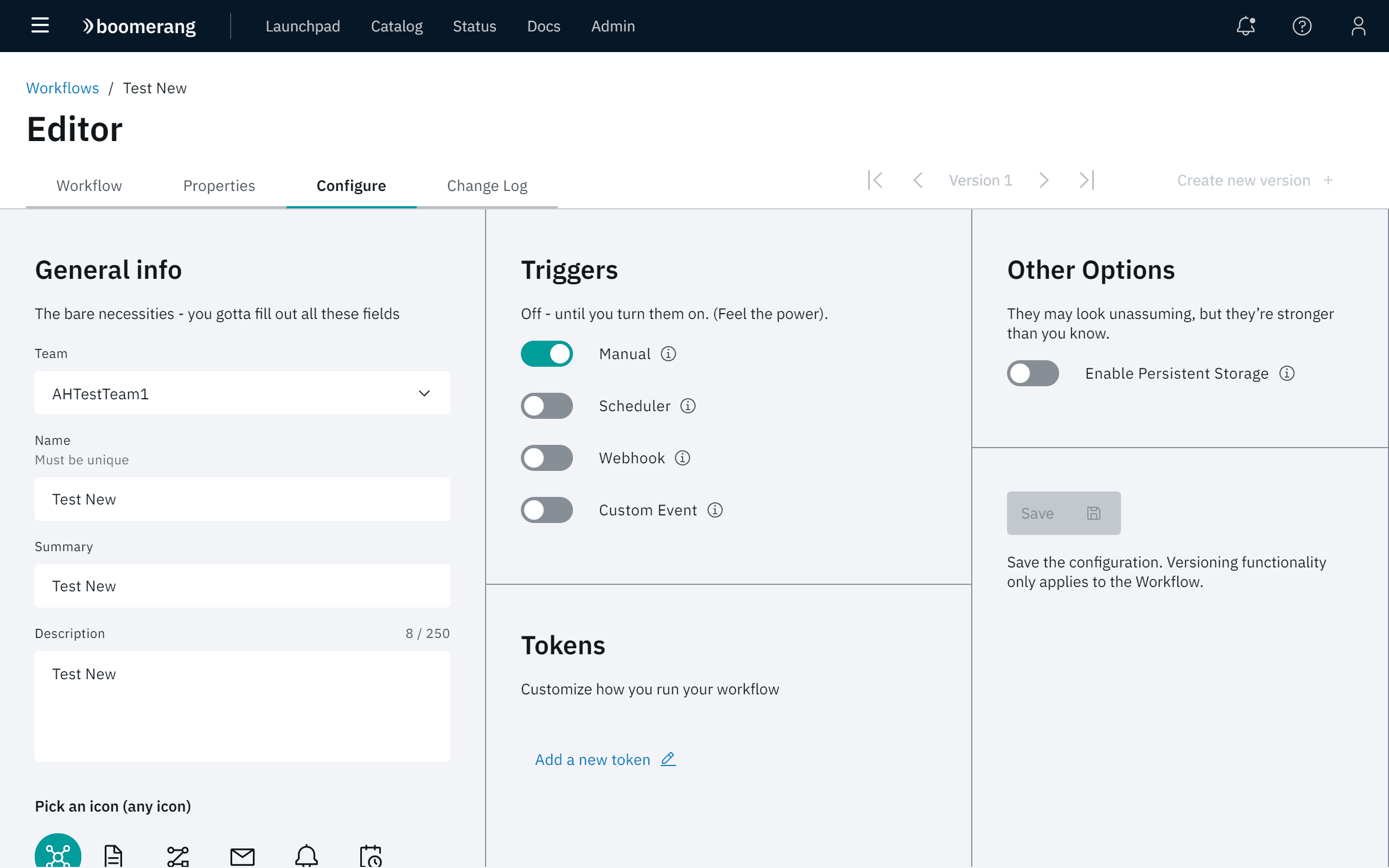
Task: Go to next version arrow
Action: (x=1044, y=180)
